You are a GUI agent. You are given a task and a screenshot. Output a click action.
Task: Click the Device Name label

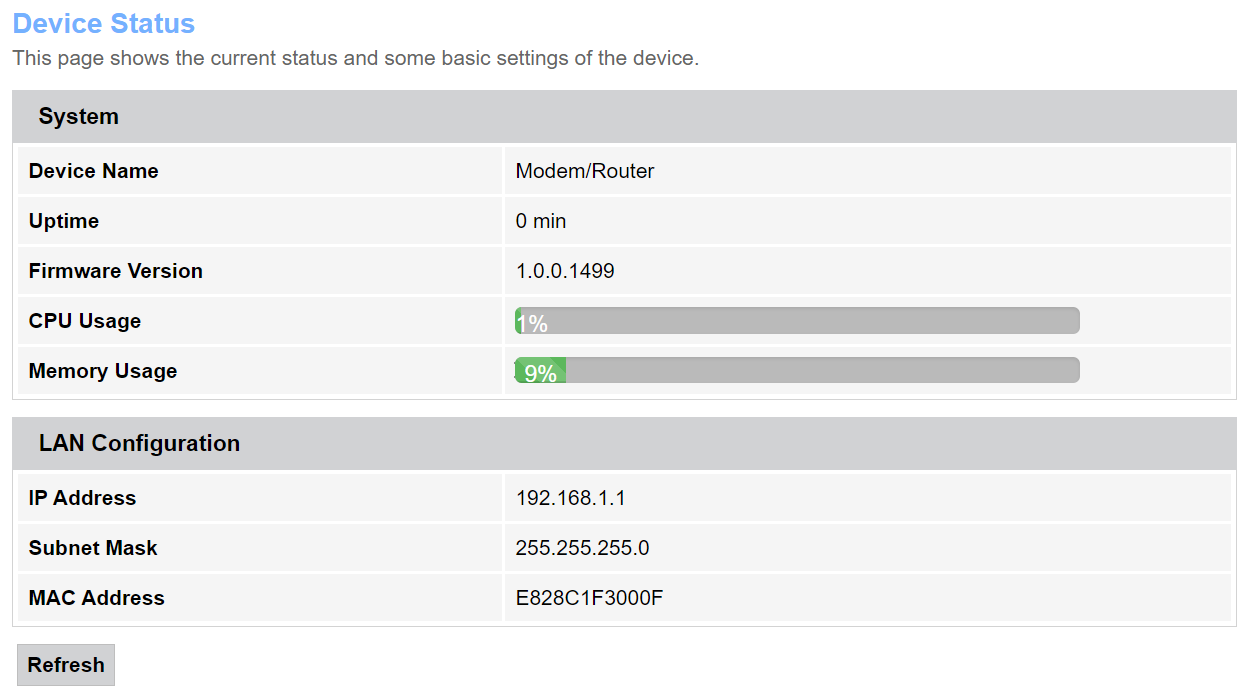tap(94, 171)
